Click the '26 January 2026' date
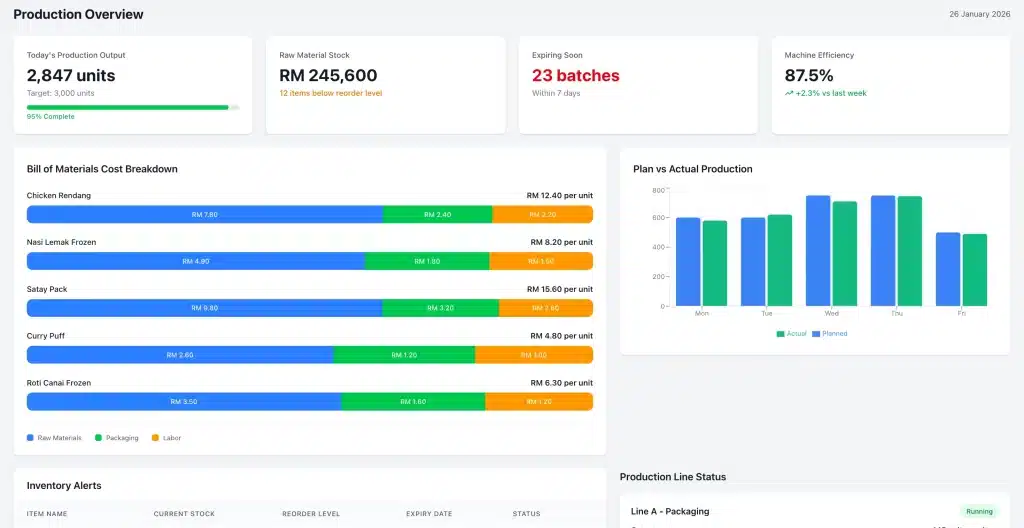Image resolution: width=1024 pixels, height=528 pixels. tap(980, 14)
